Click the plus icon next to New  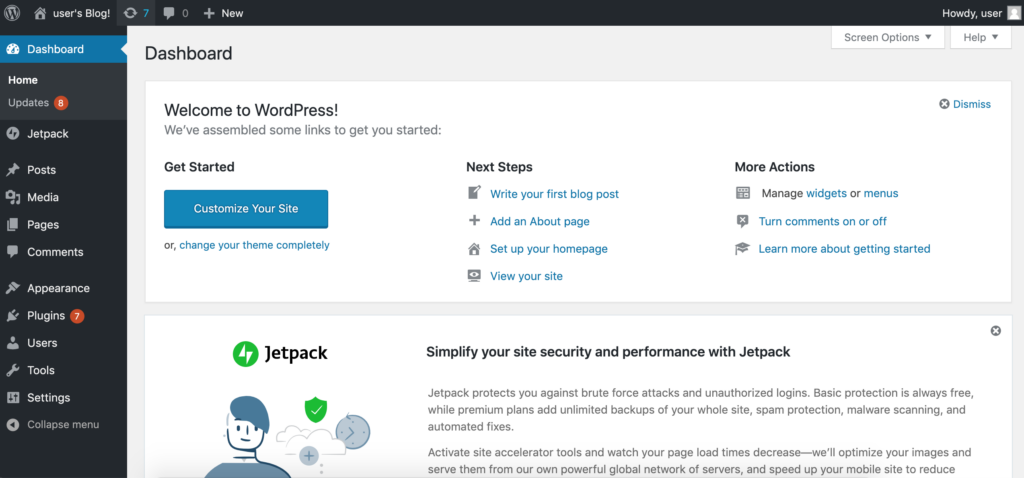(x=208, y=13)
